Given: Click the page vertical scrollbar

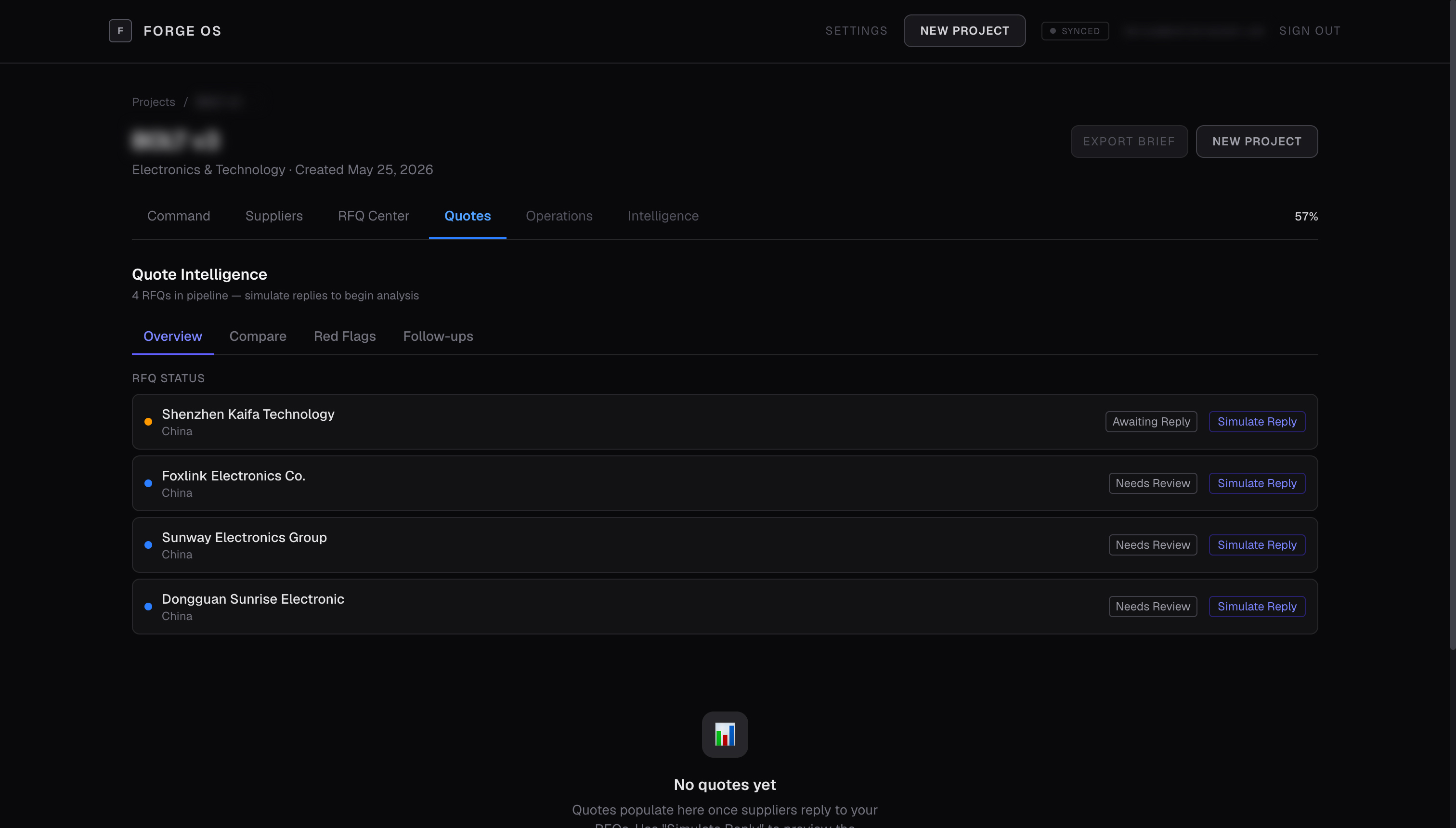Looking at the screenshot, I should coord(1453,324).
